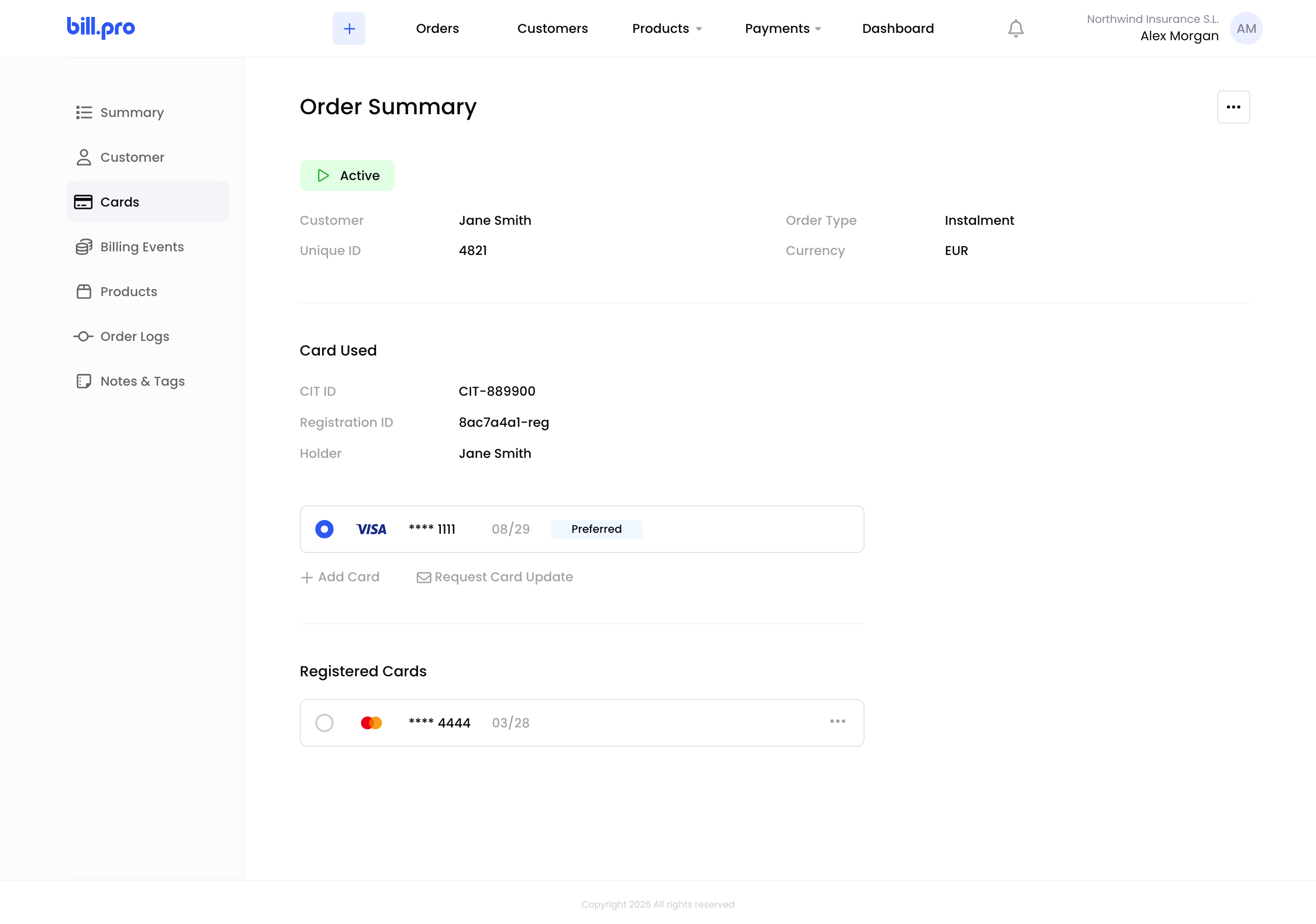Open the notifications bell
This screenshot has height=924, width=1316.
(x=1016, y=29)
